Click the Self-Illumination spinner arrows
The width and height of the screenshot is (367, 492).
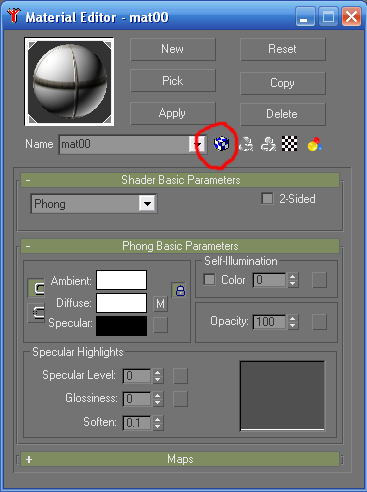(x=292, y=280)
